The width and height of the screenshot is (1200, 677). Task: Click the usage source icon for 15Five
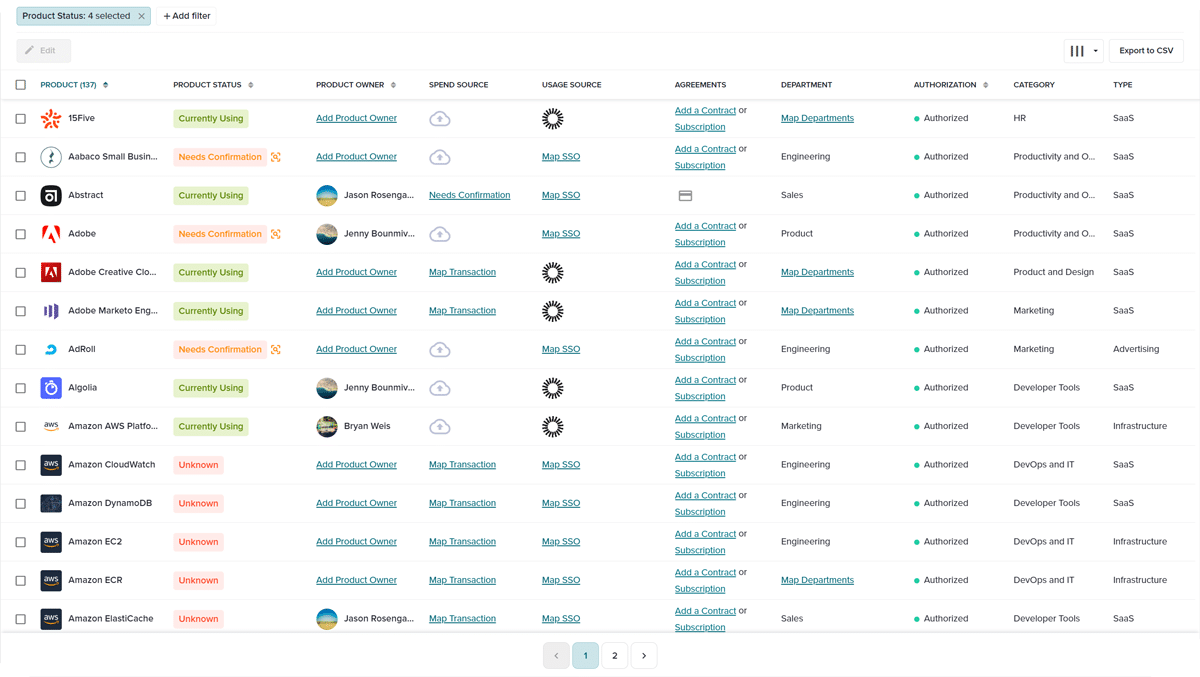553,119
